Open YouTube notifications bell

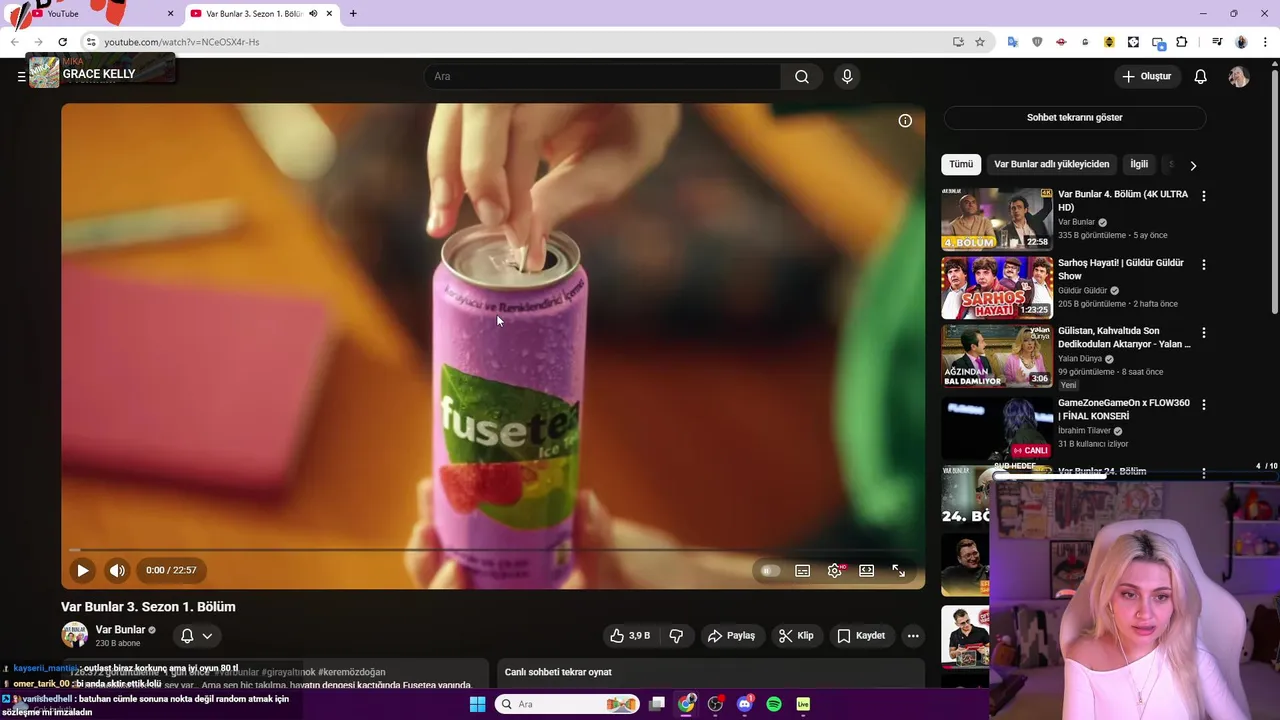[1201, 77]
